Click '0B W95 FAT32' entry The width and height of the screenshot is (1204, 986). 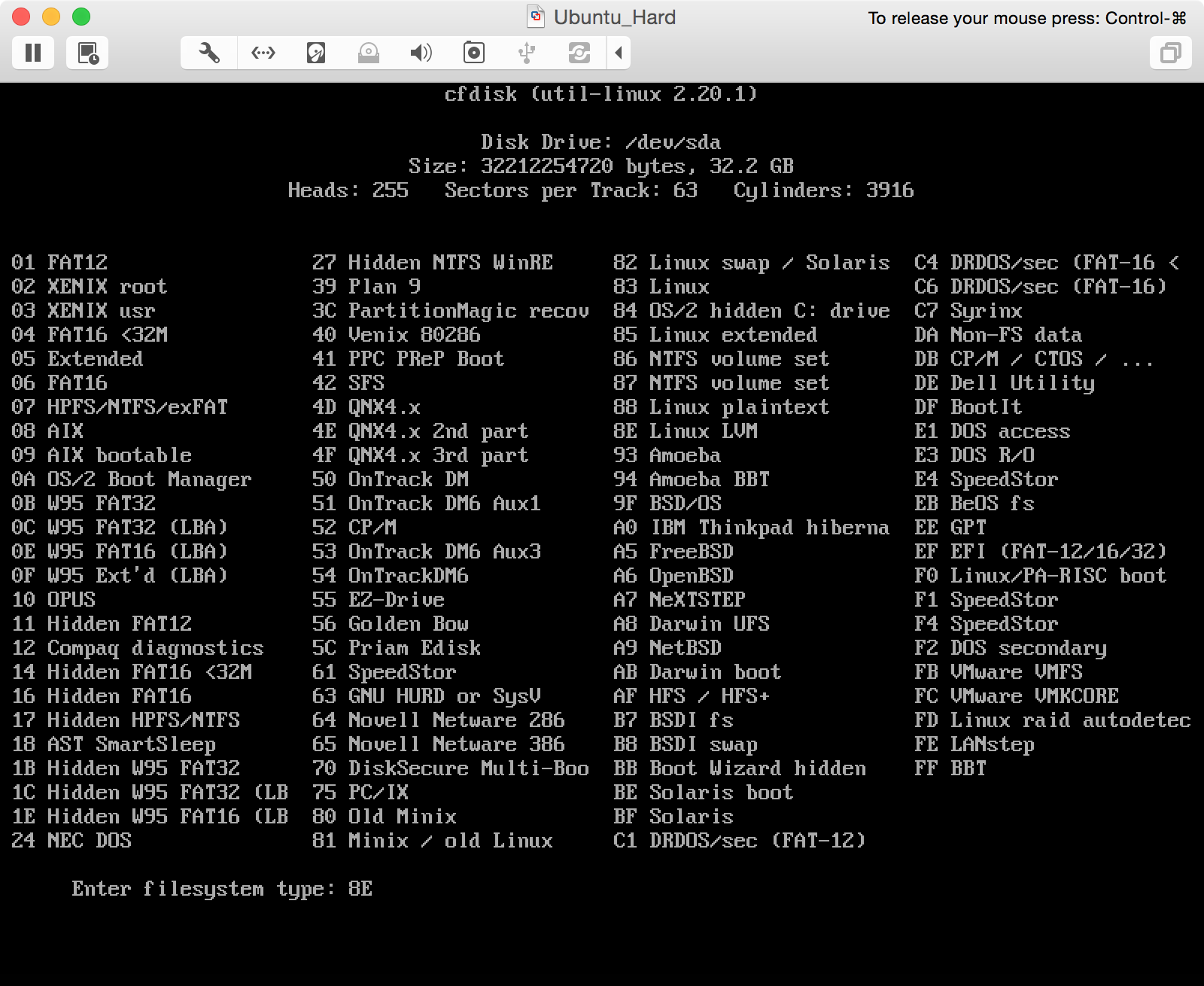click(84, 504)
